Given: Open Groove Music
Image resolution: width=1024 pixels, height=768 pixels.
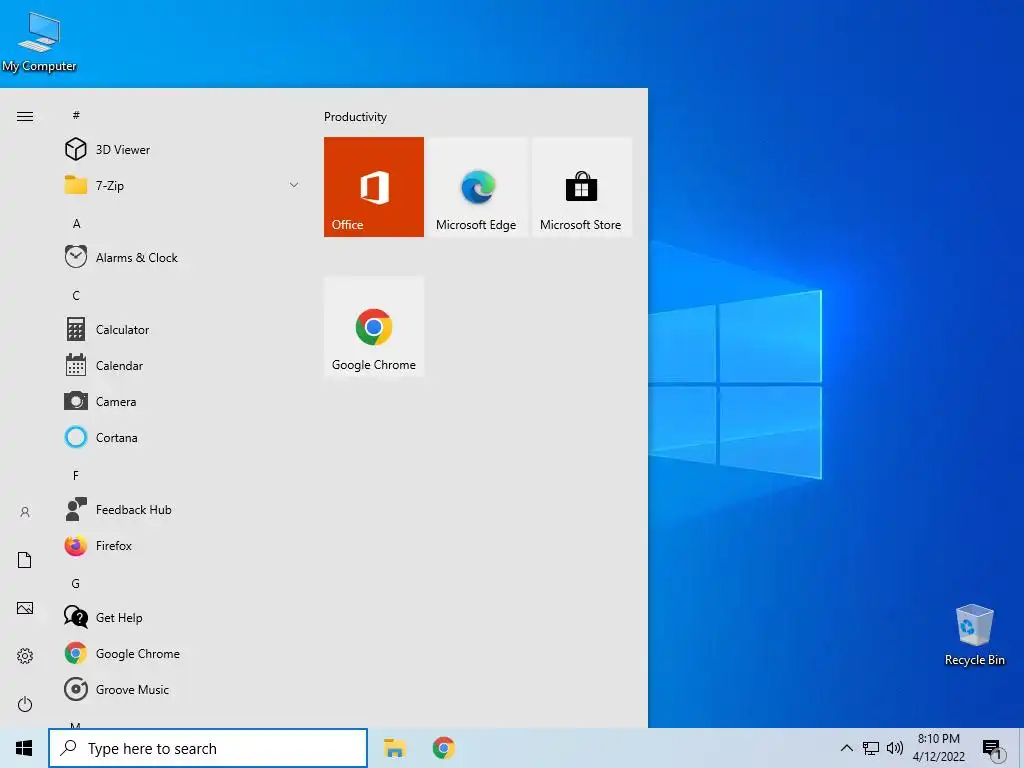Looking at the screenshot, I should coord(180,688).
